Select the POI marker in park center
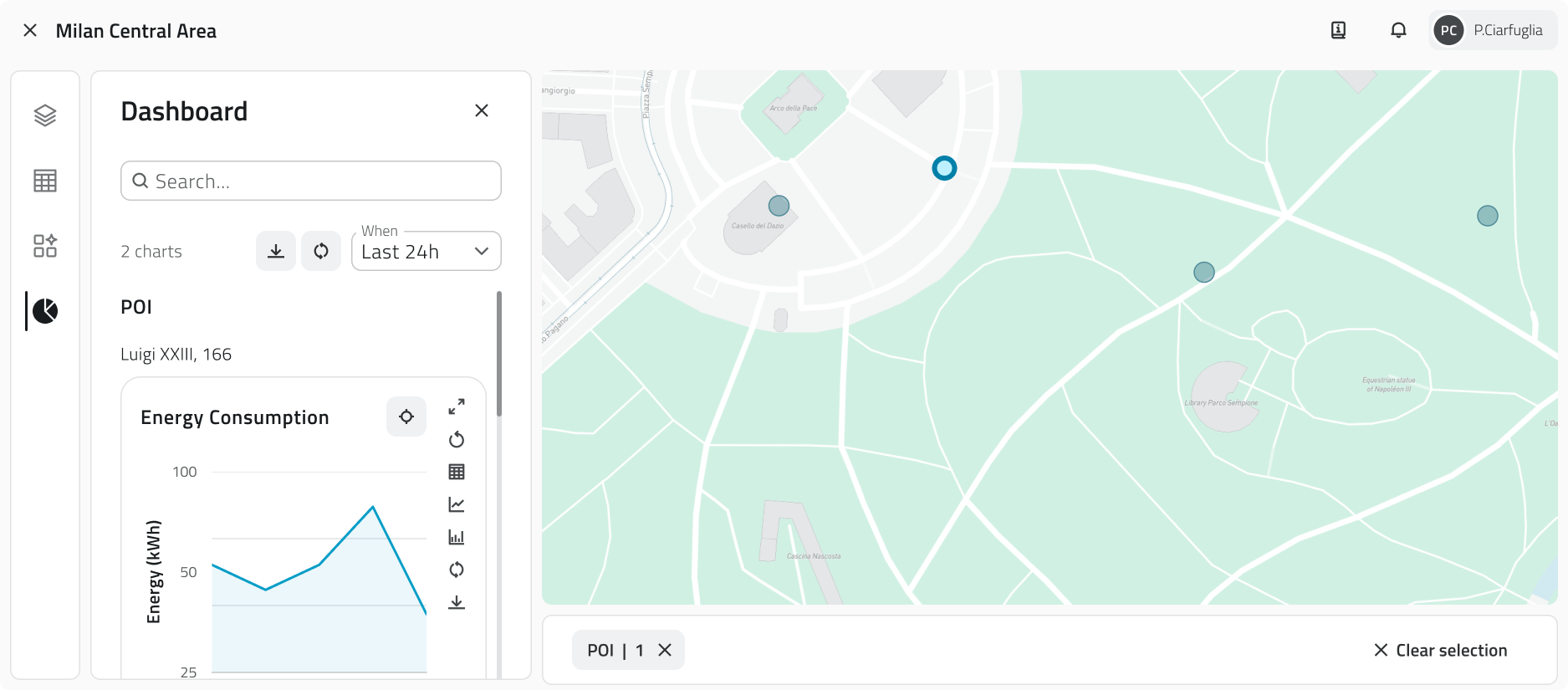The image size is (1568, 690). 1204,272
